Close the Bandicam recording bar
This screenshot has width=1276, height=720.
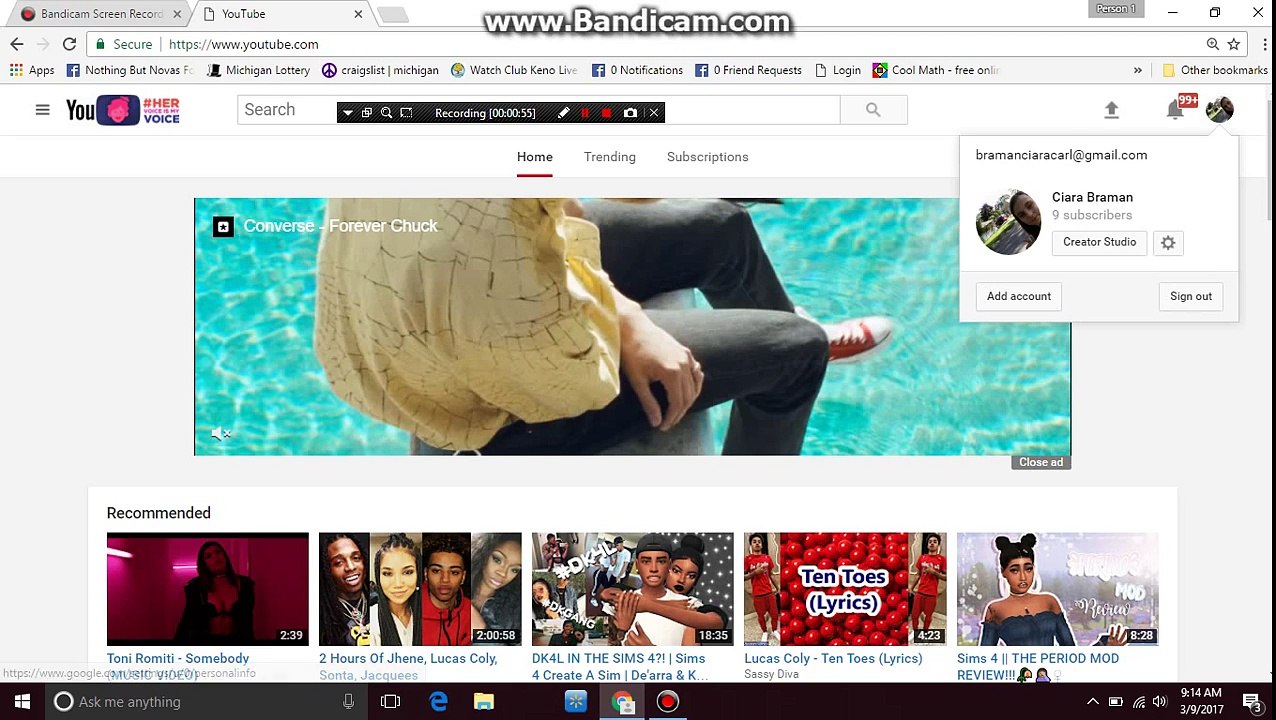point(654,113)
